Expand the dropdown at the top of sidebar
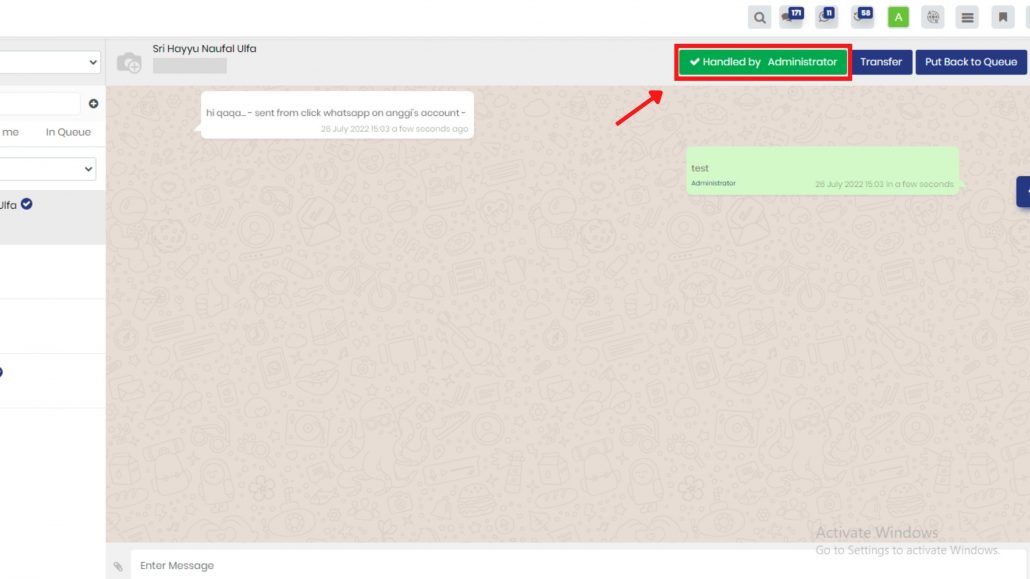The width and height of the screenshot is (1030, 579). tap(50, 62)
